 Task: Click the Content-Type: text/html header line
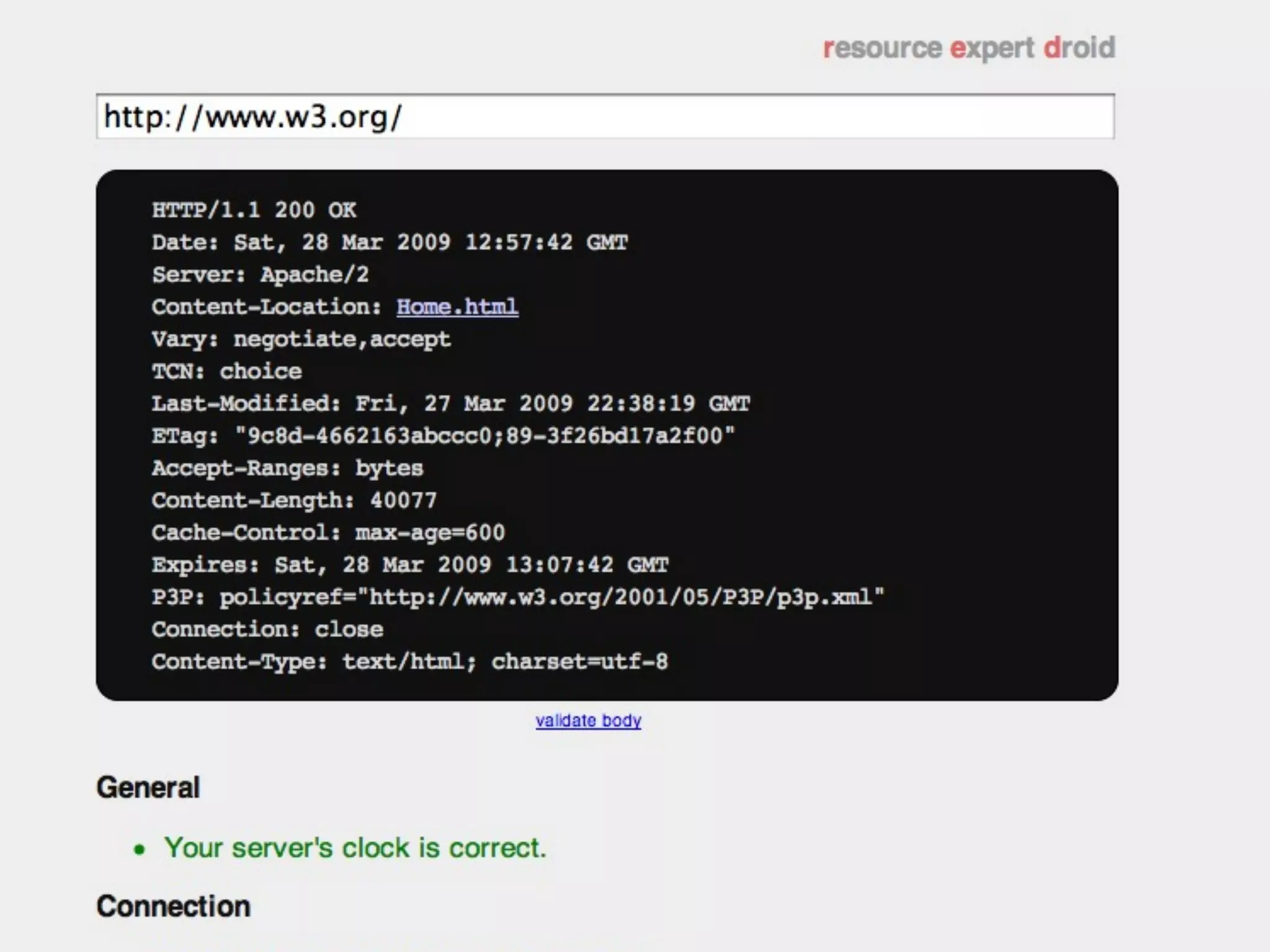[x=410, y=661]
